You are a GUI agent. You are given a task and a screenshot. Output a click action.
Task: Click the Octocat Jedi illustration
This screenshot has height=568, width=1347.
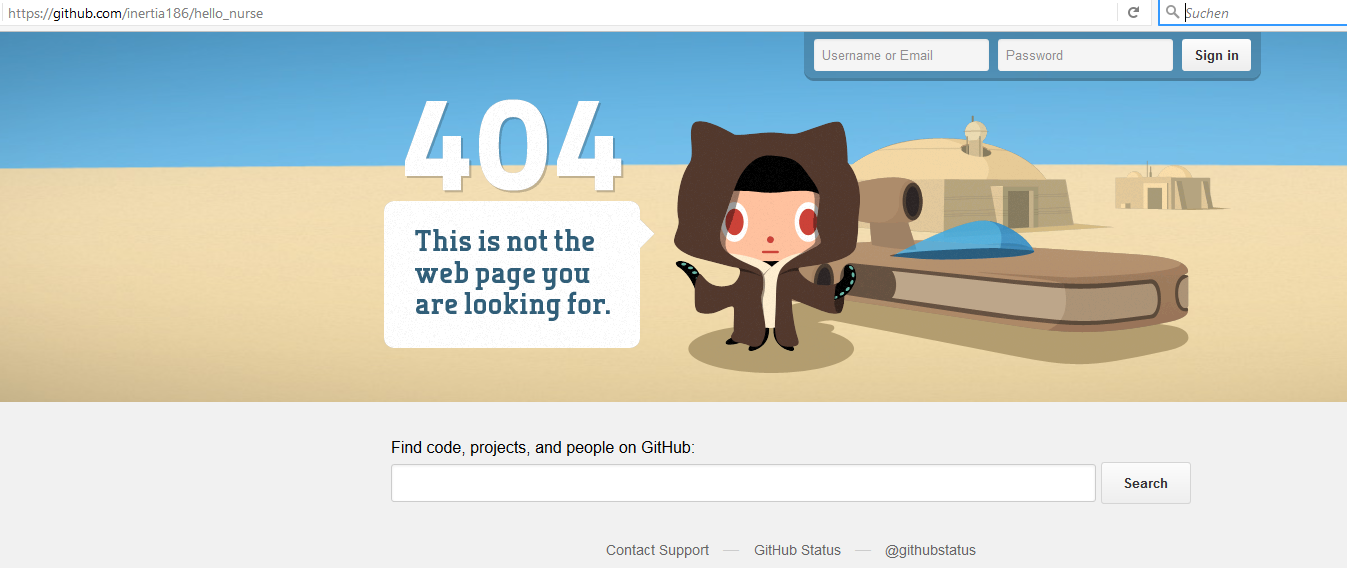tap(766, 236)
